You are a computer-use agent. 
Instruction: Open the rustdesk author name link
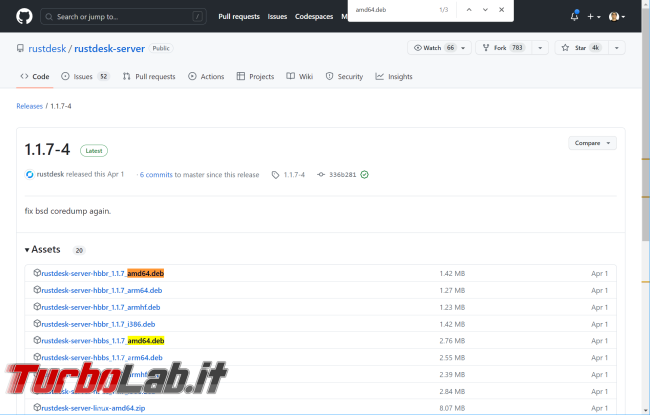point(50,175)
